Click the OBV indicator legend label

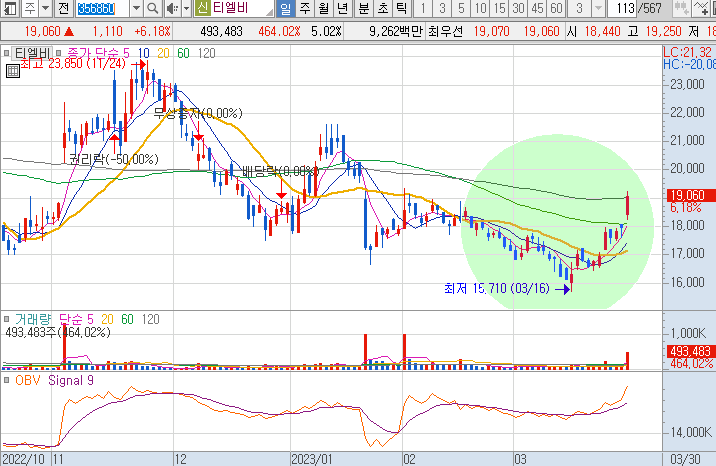27,380
